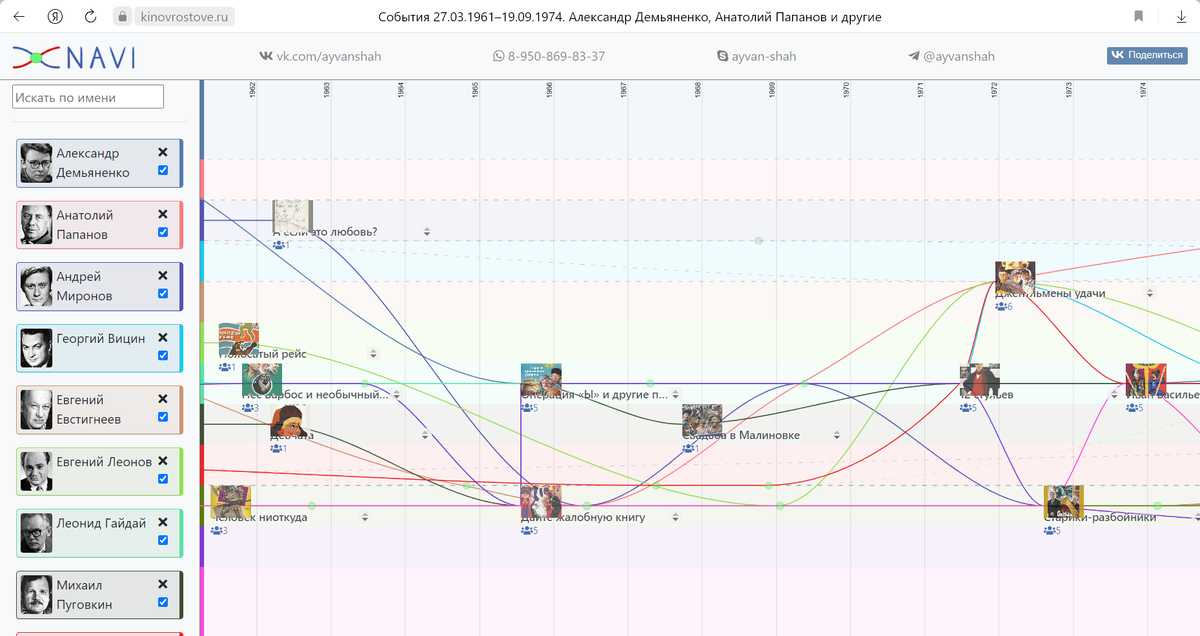This screenshot has width=1200, height=636.
Task: Expand the Операция «Ы» event arrows
Action: (x=675, y=395)
